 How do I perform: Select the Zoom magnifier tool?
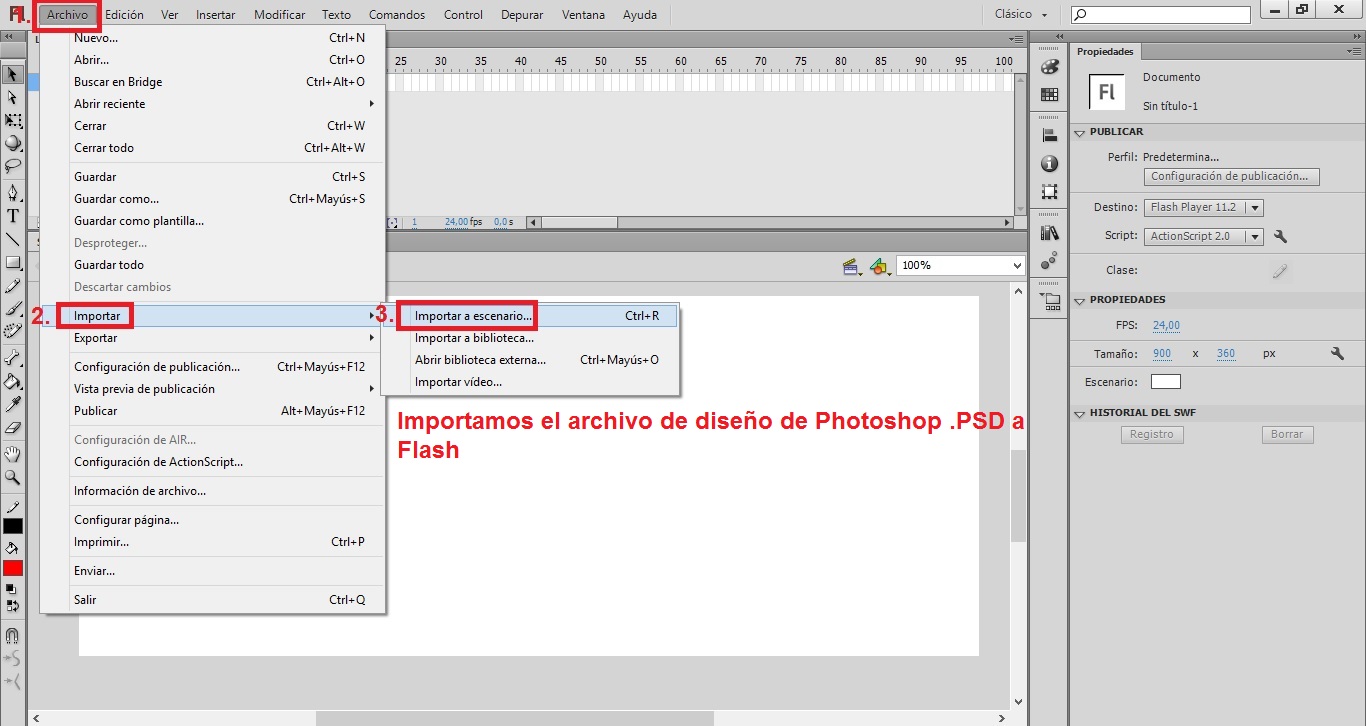(x=13, y=478)
